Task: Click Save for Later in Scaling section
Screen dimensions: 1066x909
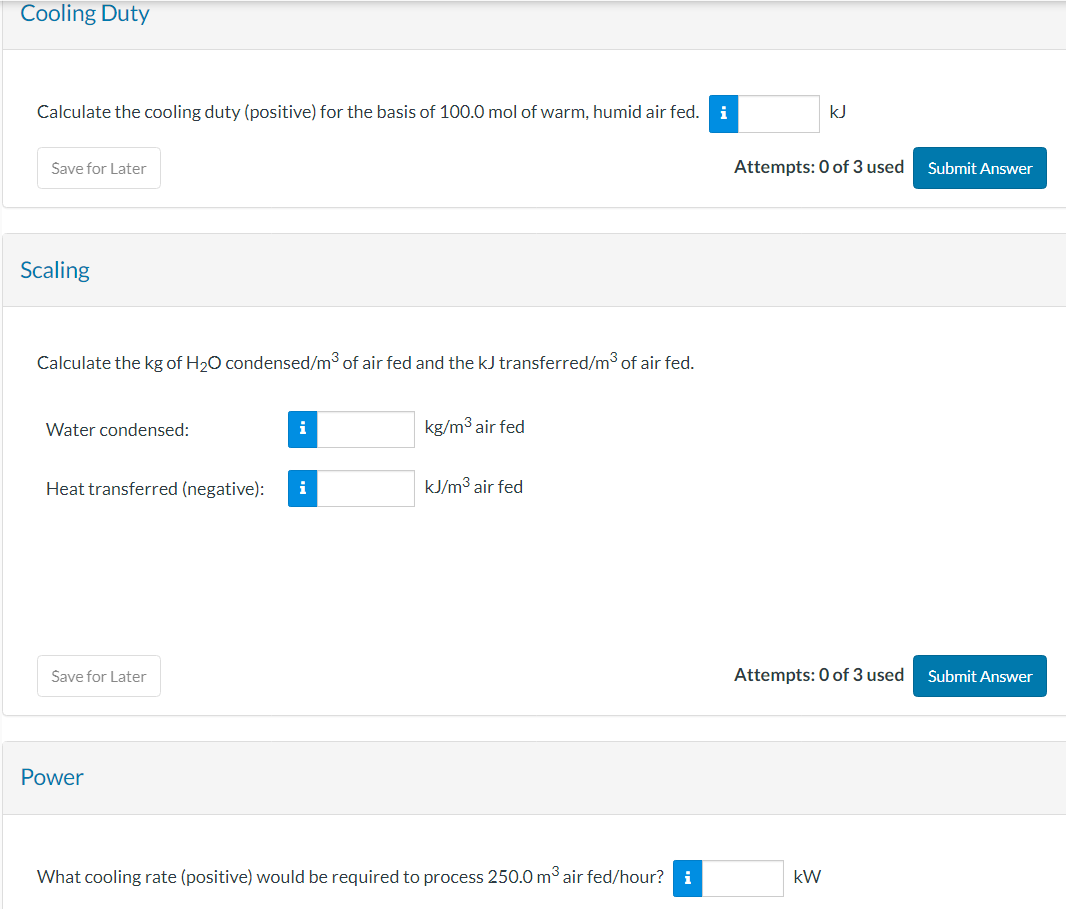Action: point(99,676)
